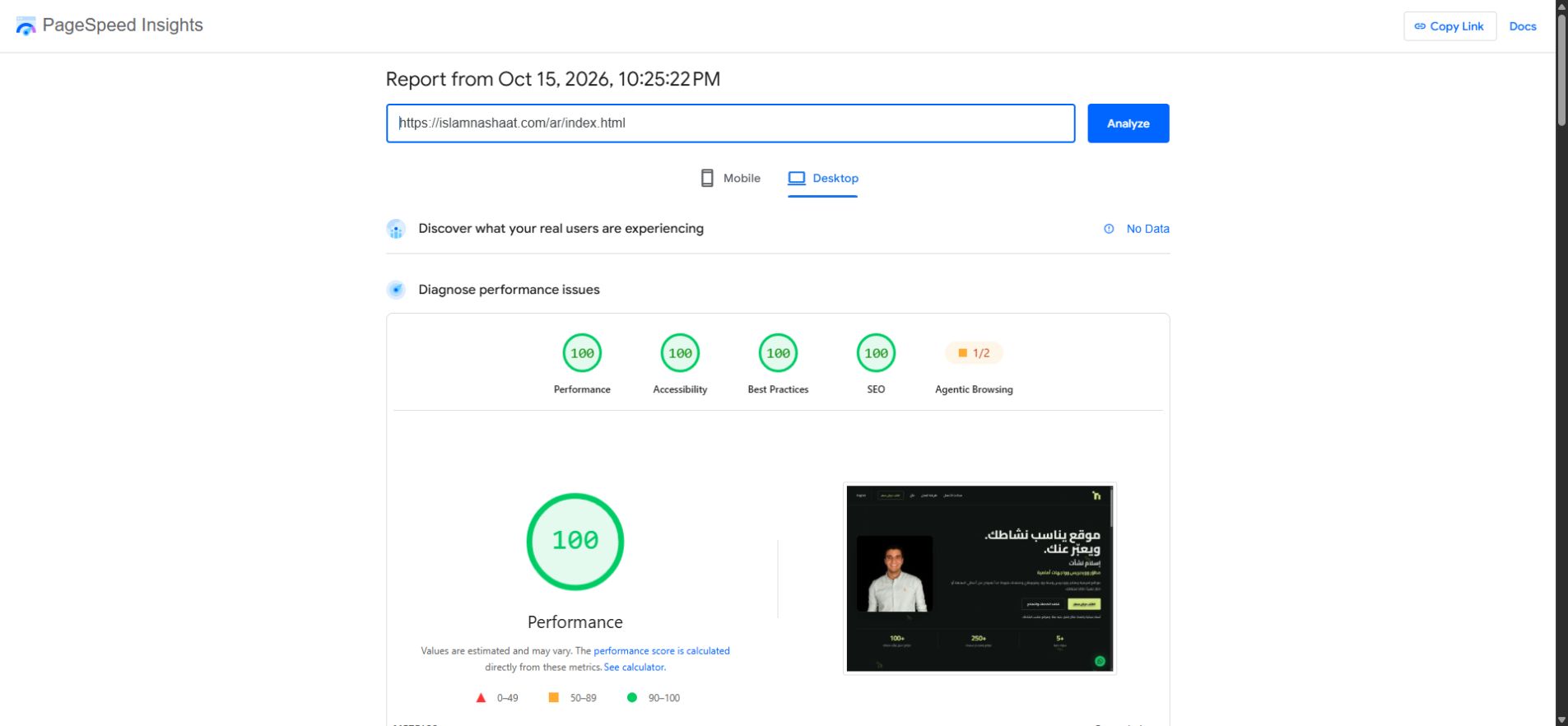Click the No Data link
This screenshot has height=726, width=1568.
(x=1147, y=229)
